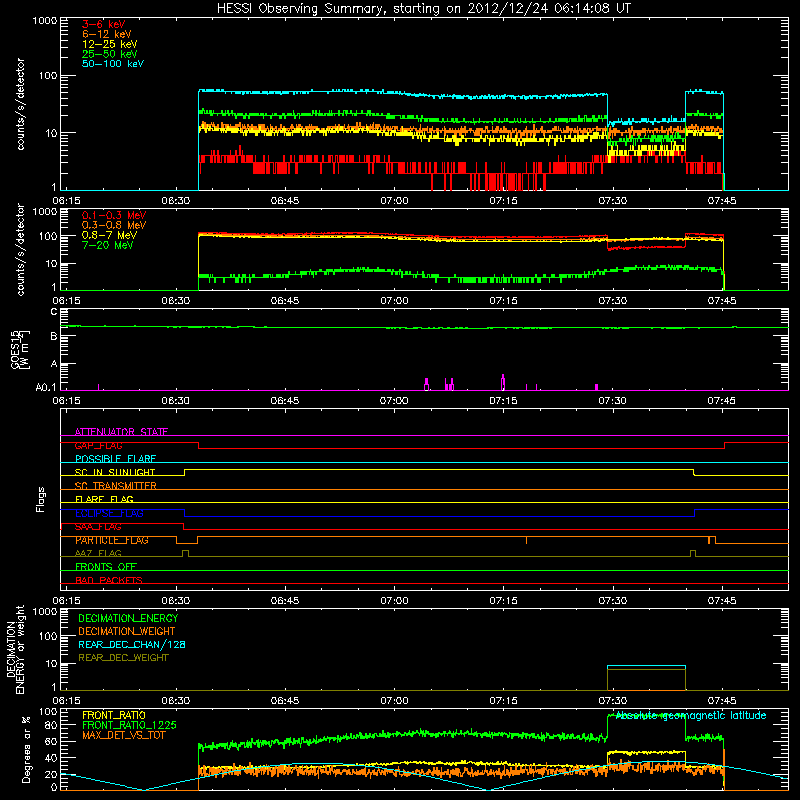Click the DECIMATION ENERGY or weight axis label

16,650
